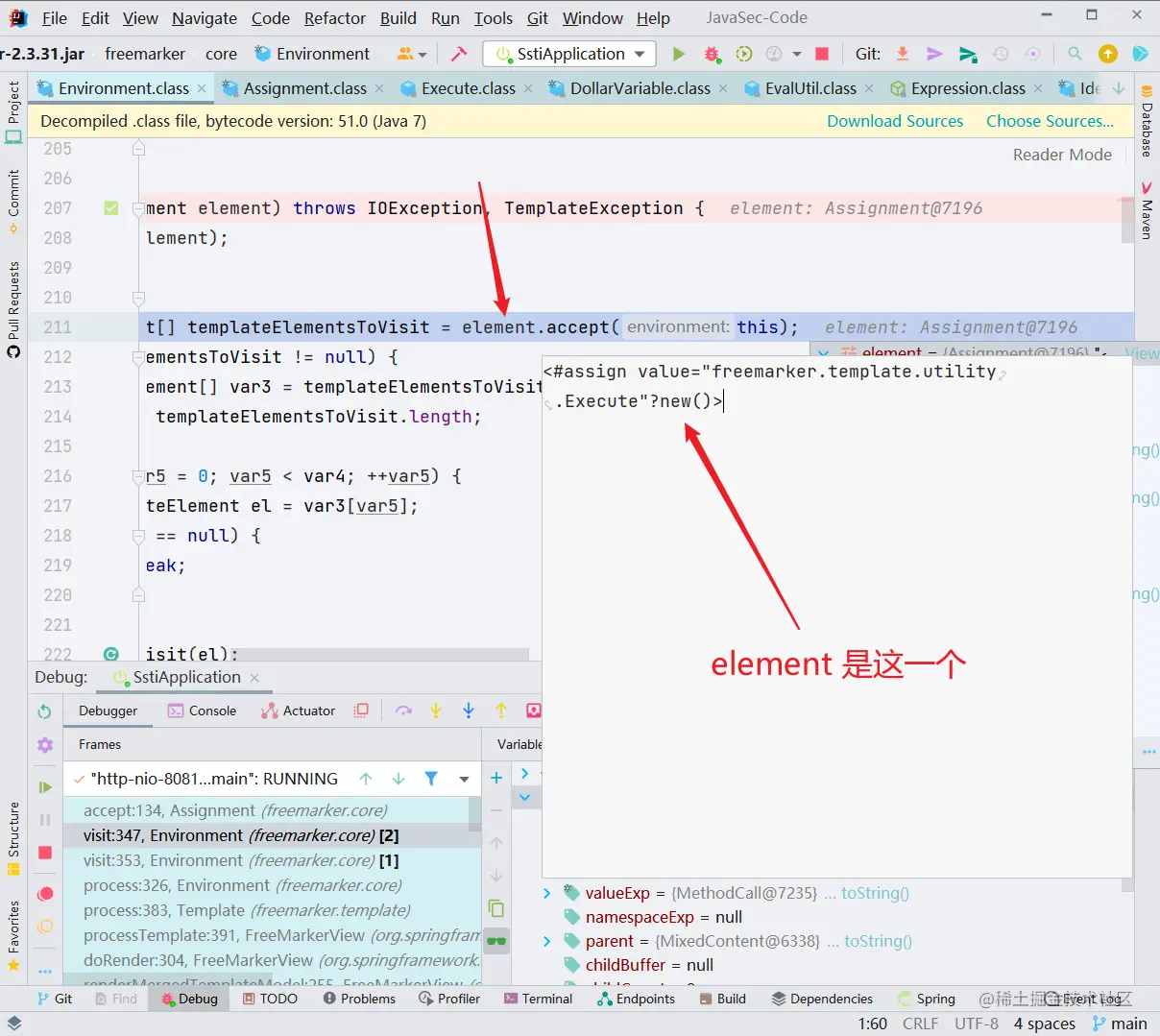Click the Run with Coverage icon
This screenshot has height=1036, width=1160.
click(744, 54)
